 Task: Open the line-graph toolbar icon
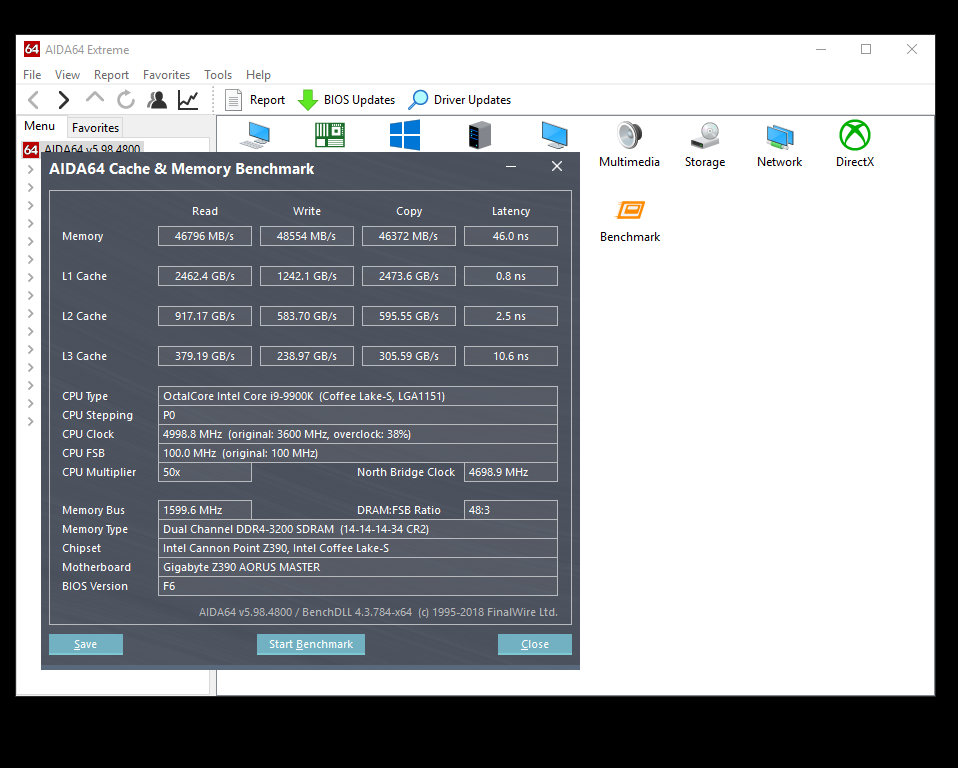point(188,100)
